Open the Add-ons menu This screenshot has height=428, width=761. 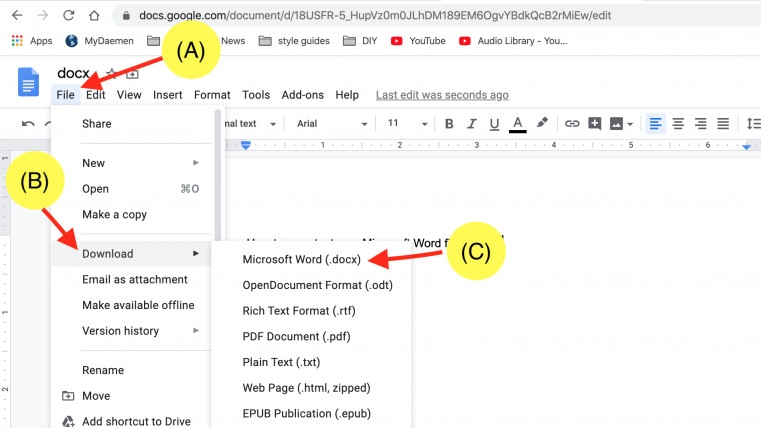click(x=302, y=95)
